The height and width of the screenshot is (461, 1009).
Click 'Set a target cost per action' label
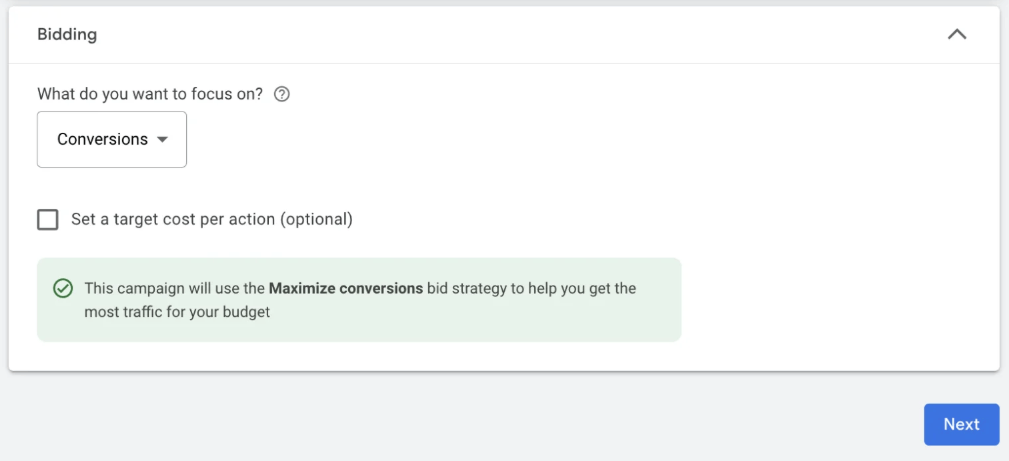(x=174, y=219)
